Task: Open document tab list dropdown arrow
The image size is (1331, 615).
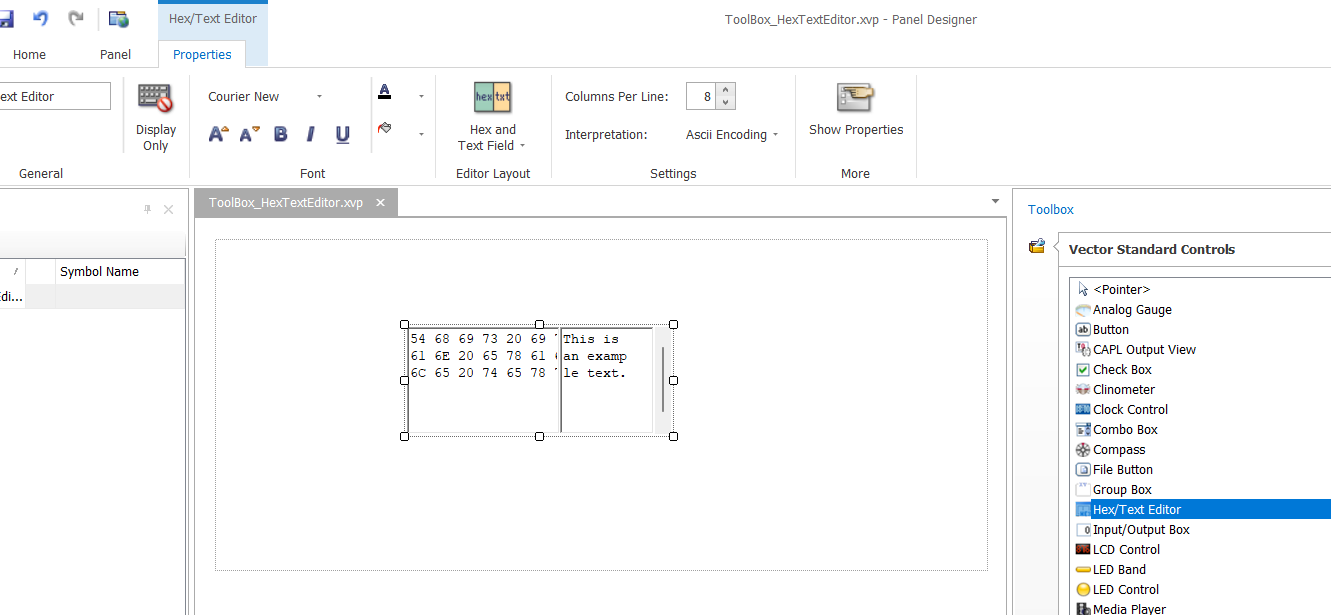Action: click(x=995, y=201)
